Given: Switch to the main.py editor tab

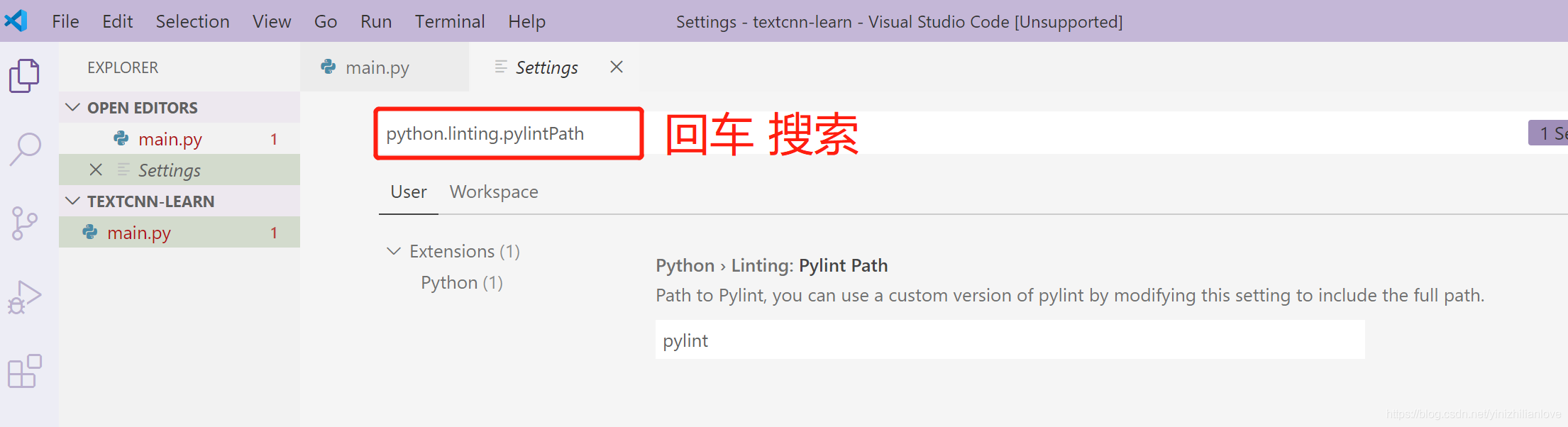Looking at the screenshot, I should tap(385, 67).
